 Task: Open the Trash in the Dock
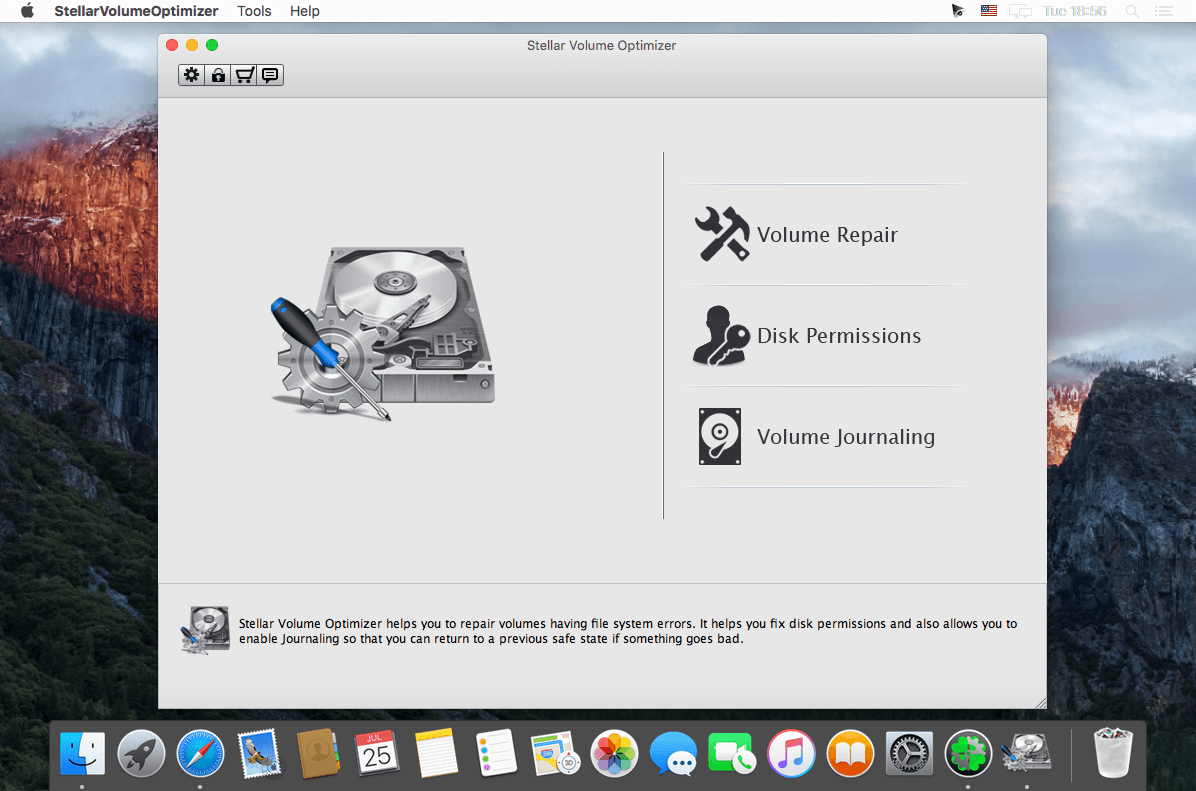pyautogui.click(x=1113, y=753)
